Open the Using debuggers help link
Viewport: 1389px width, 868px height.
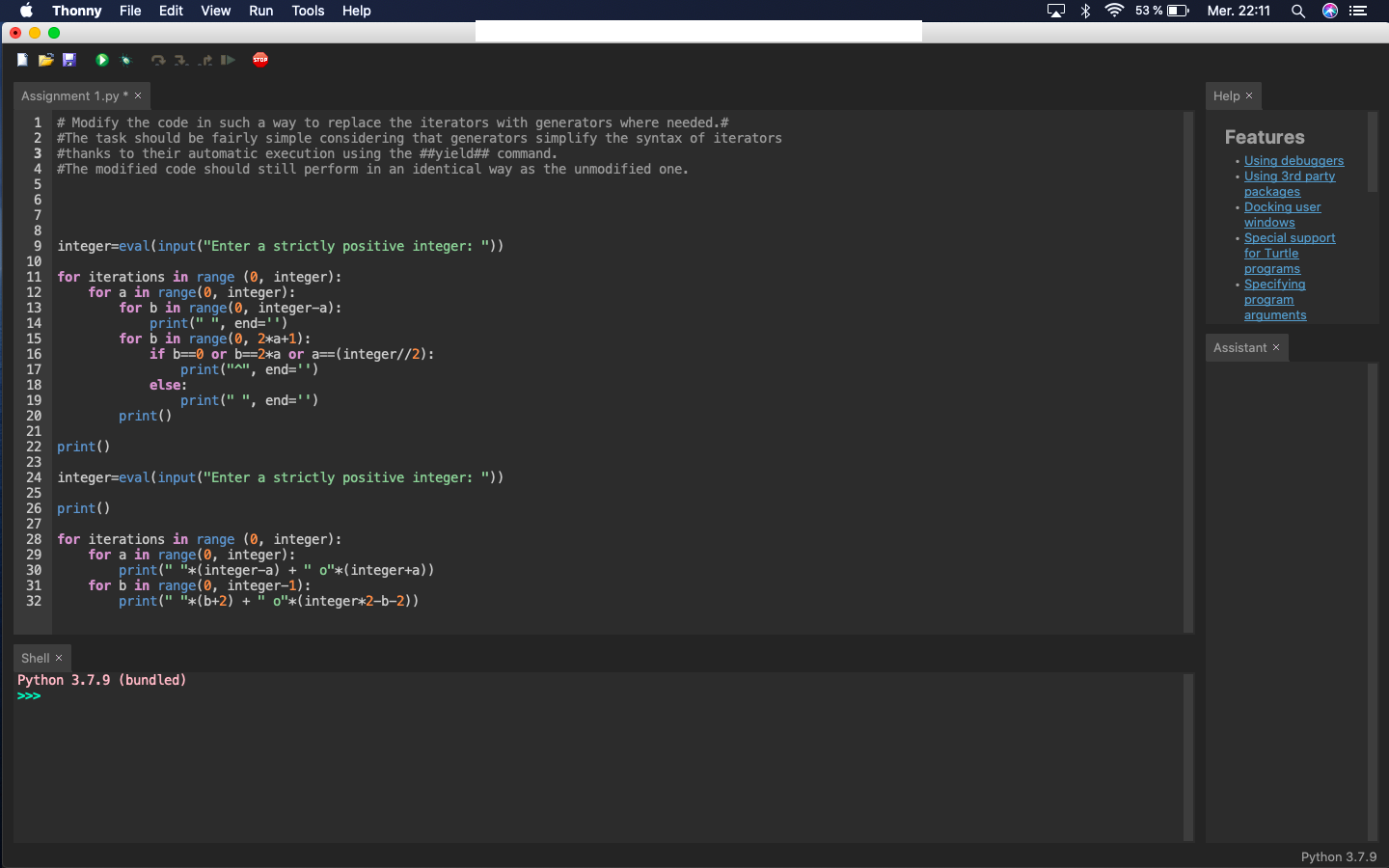coord(1294,160)
